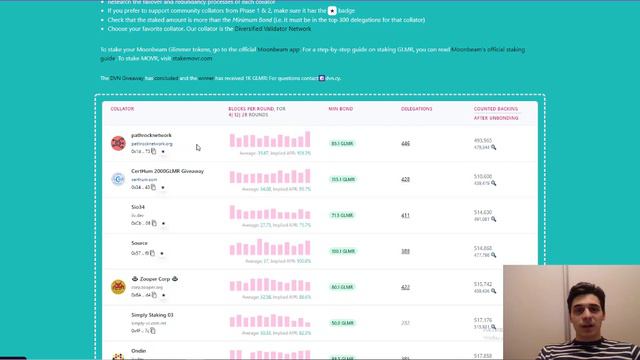The width and height of the screenshot is (640, 360).
Task: Select the Source collator name
Action: tap(139, 243)
